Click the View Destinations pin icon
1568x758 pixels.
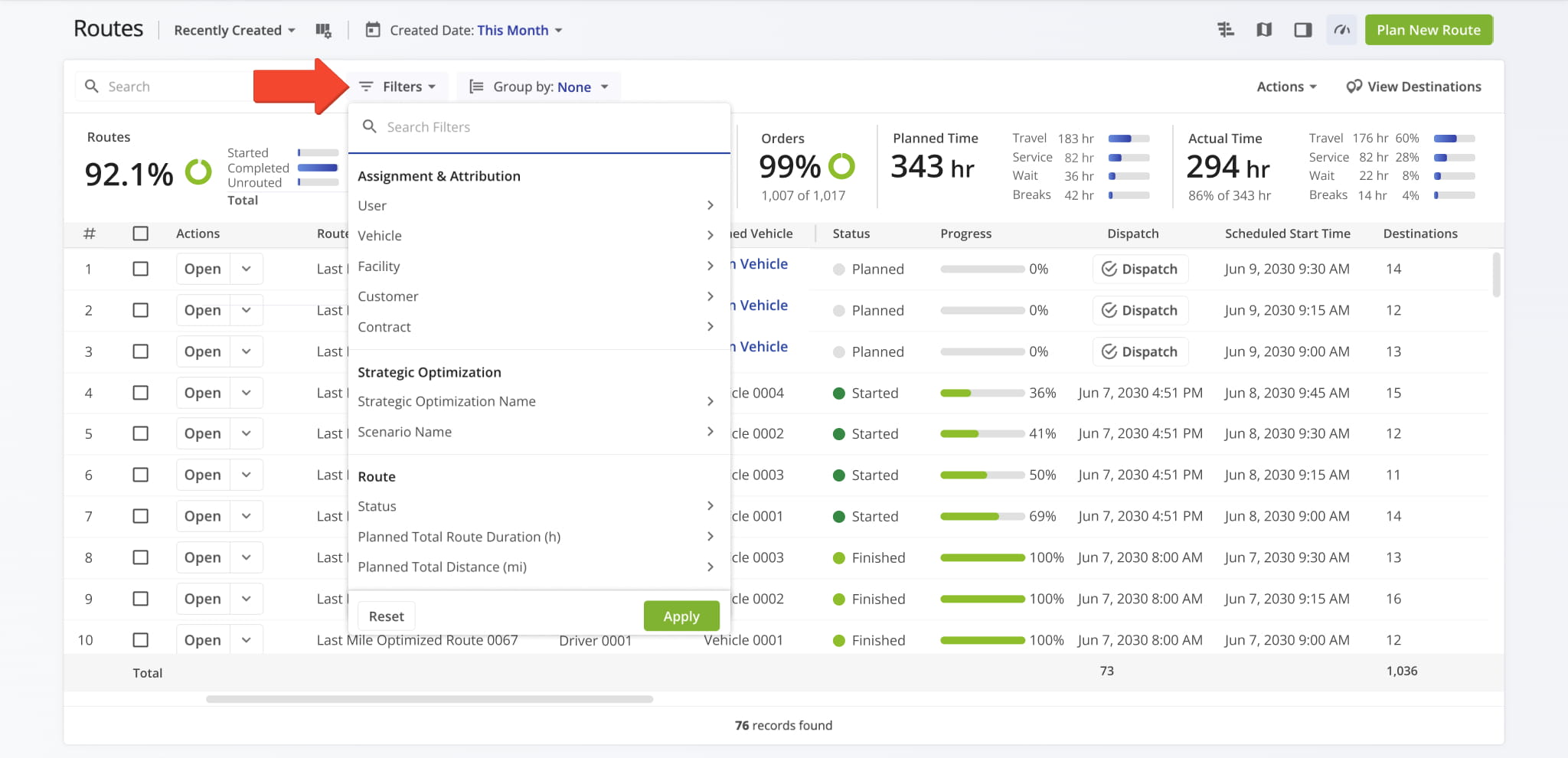tap(1354, 87)
